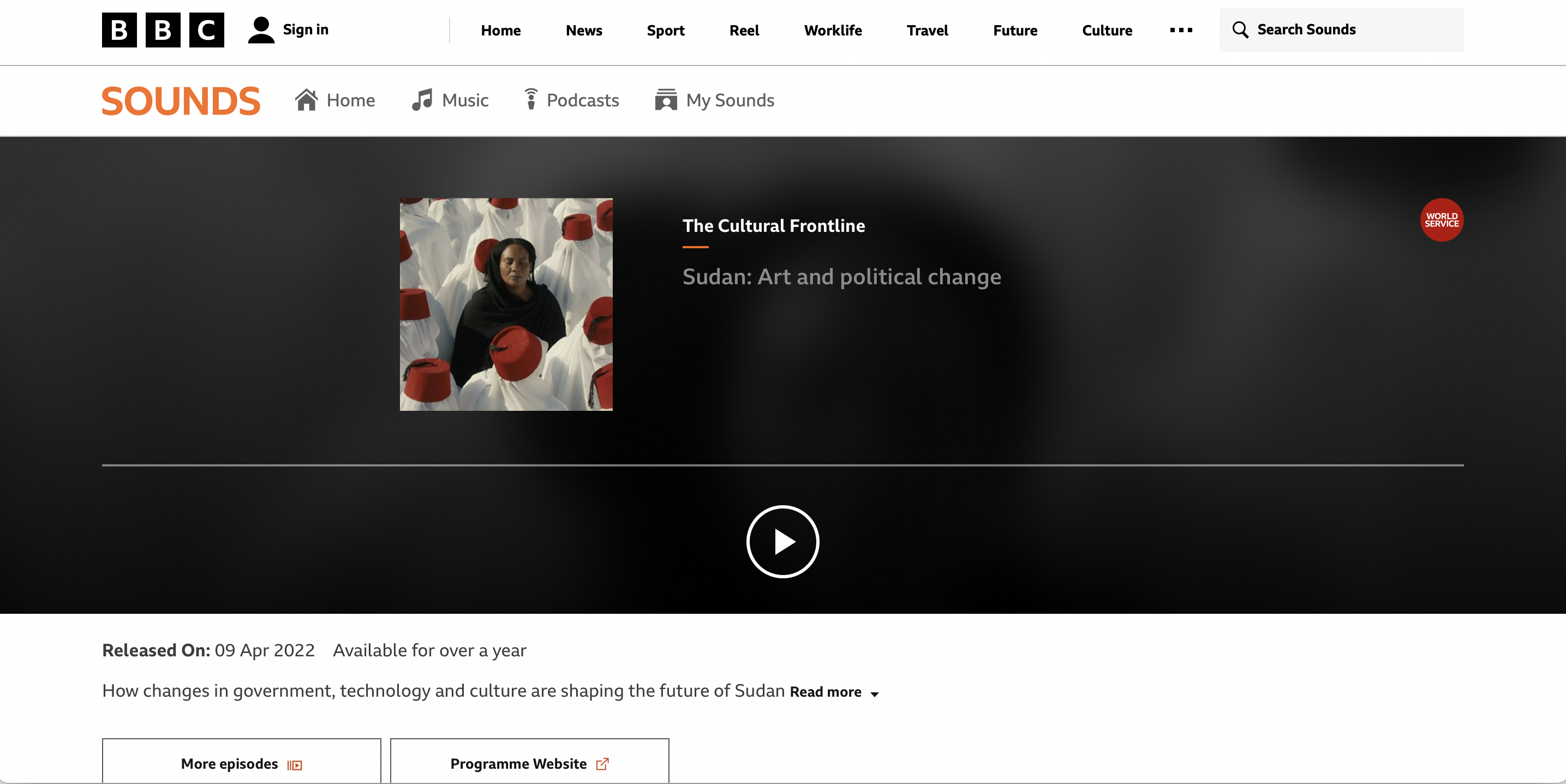Click the My Sounds library icon
This screenshot has height=784, width=1566.
[666, 100]
